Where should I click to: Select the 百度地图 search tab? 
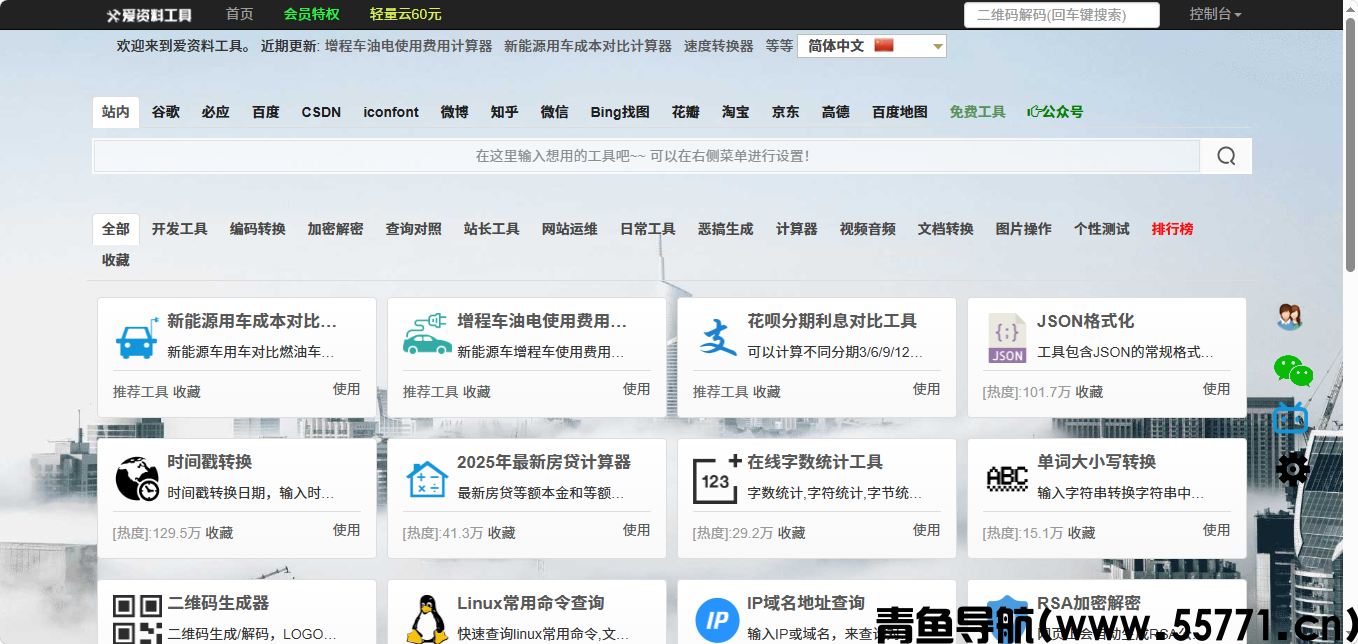pyautogui.click(x=899, y=112)
